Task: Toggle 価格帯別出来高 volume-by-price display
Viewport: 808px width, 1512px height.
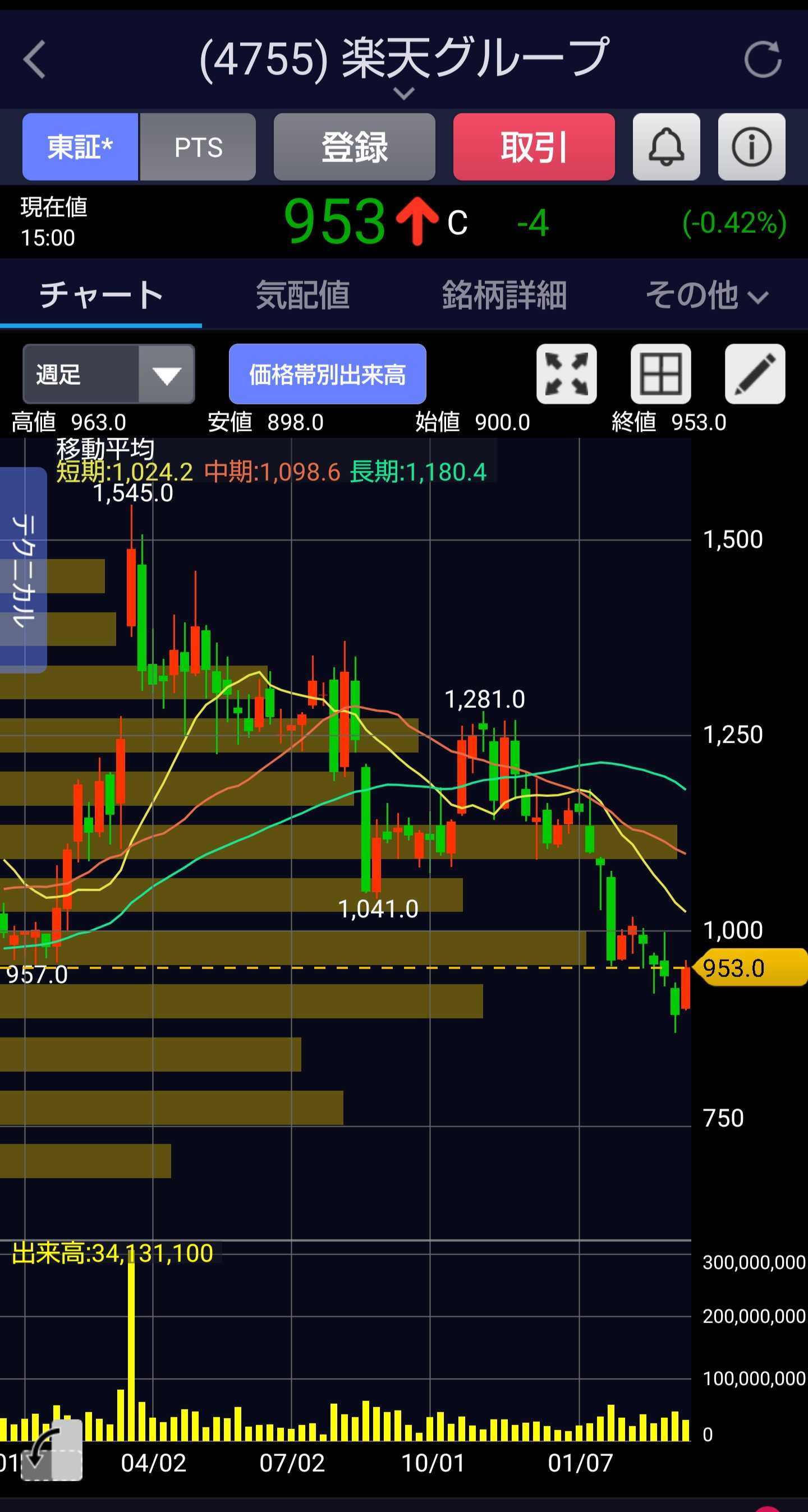Action: pyautogui.click(x=328, y=374)
